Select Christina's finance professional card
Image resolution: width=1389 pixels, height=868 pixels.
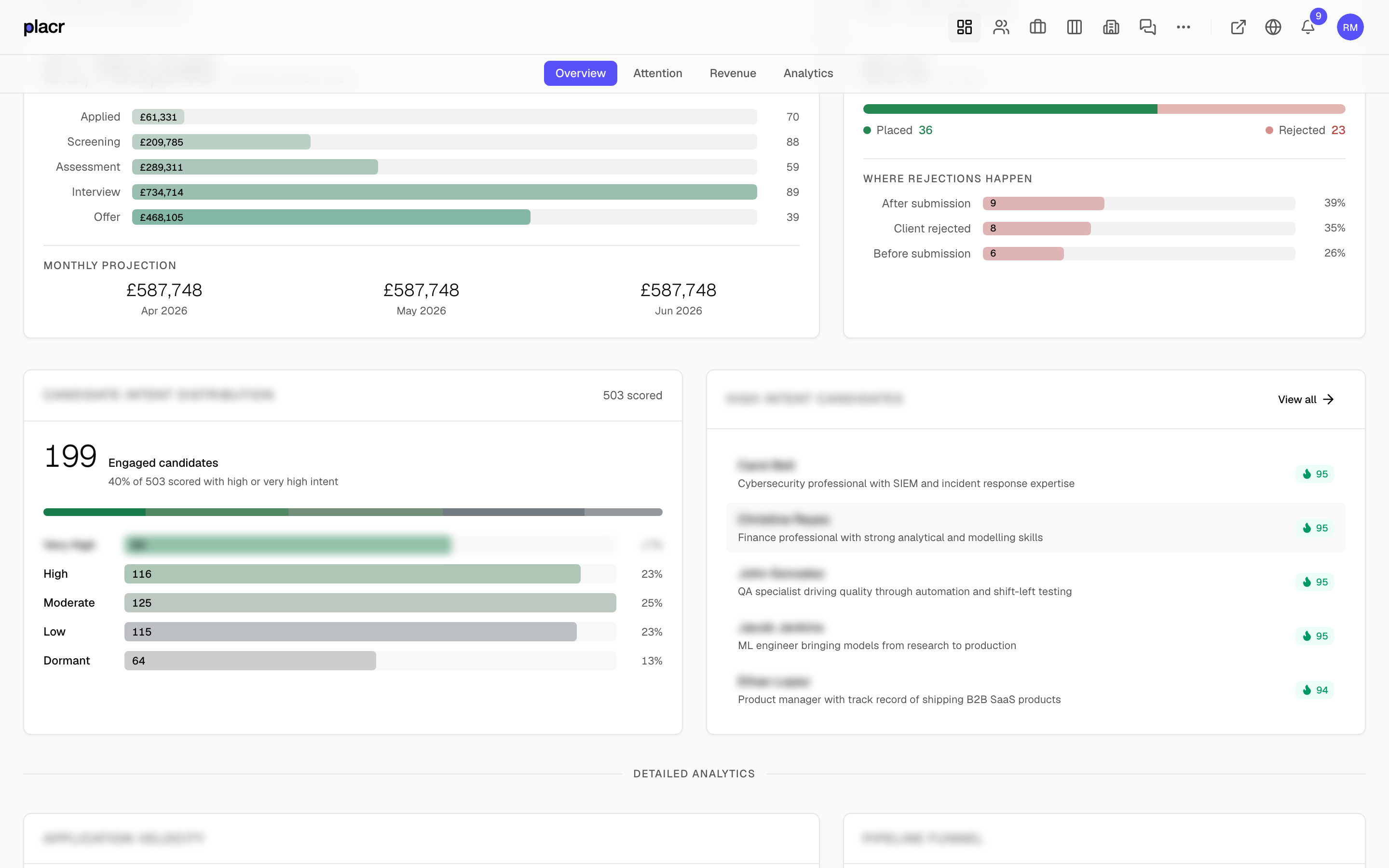[976, 528]
